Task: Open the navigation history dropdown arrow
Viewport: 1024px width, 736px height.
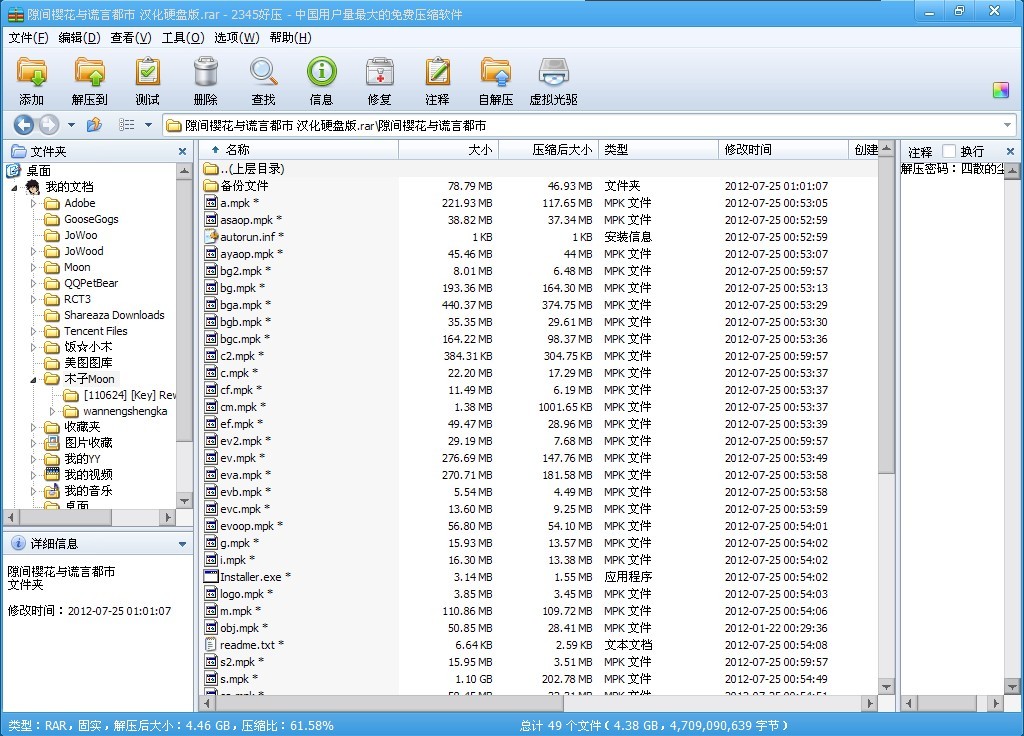Action: (x=71, y=125)
